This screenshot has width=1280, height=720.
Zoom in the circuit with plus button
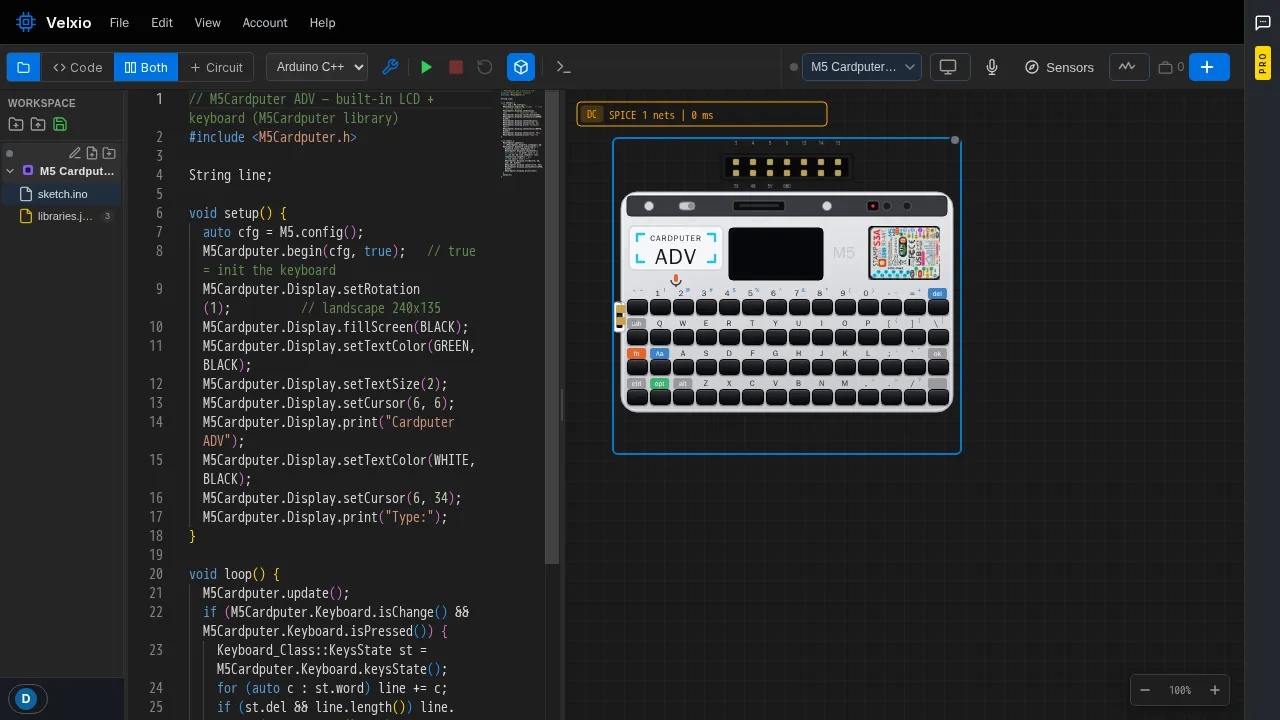click(1215, 690)
